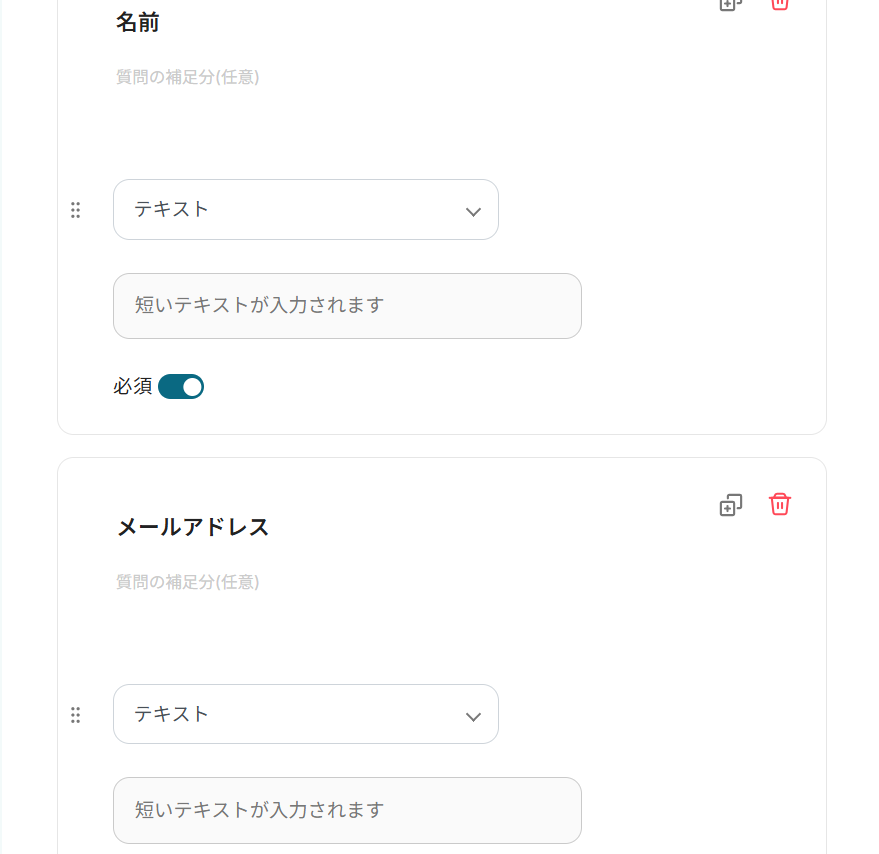The height and width of the screenshot is (854, 879).
Task: Click 質問の補足分 field under メールアドレス
Action: click(x=188, y=582)
